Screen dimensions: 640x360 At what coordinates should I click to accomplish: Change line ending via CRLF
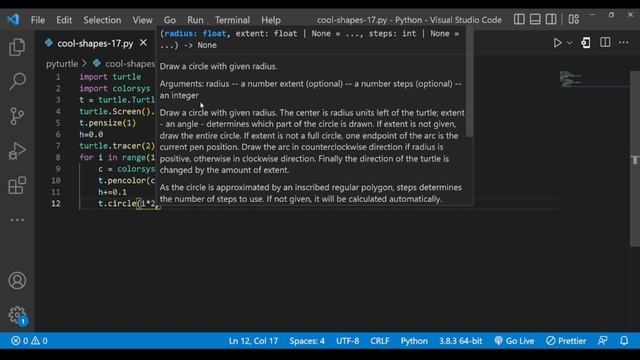coord(380,341)
